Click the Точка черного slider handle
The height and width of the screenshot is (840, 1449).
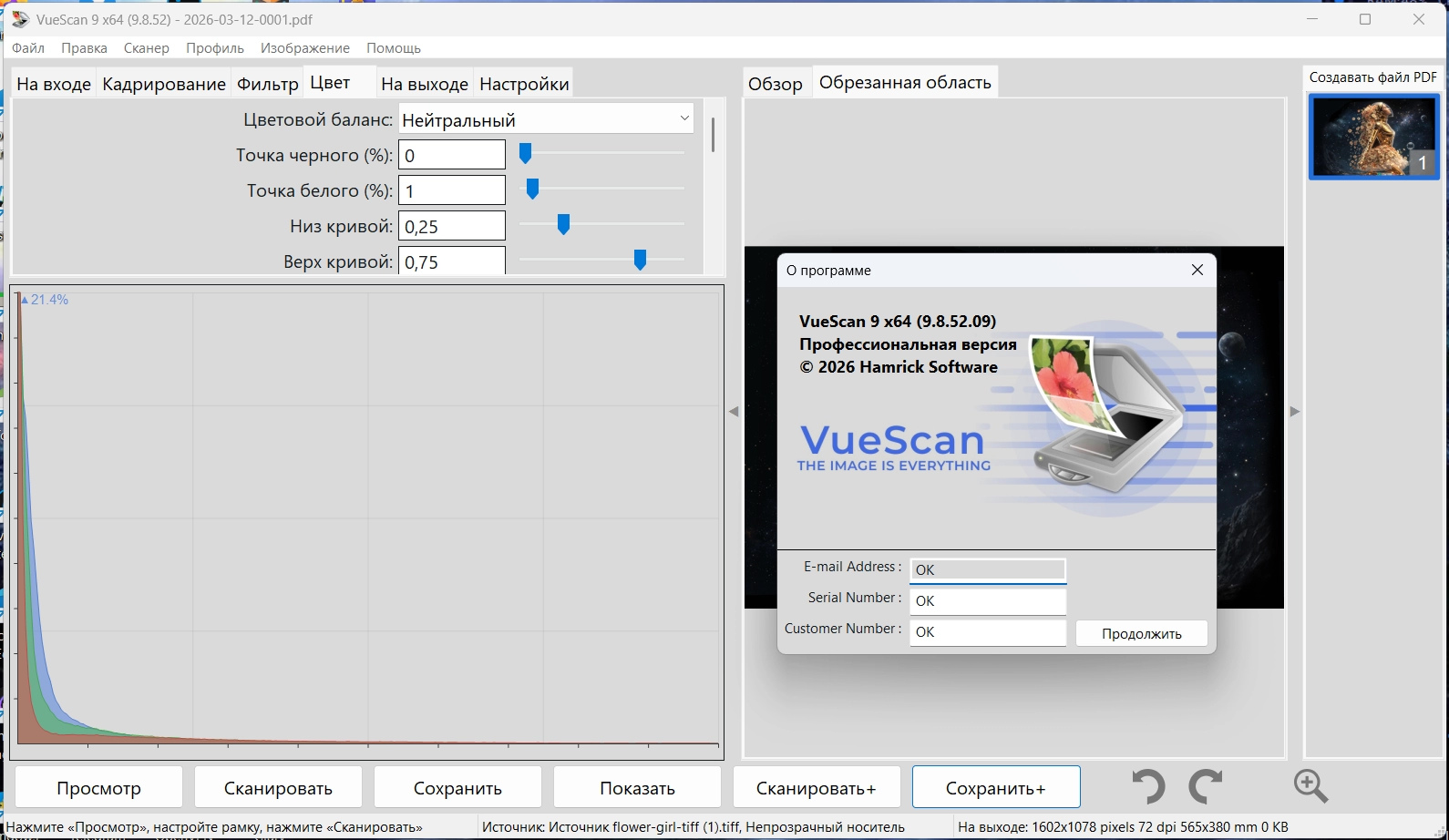coord(525,154)
